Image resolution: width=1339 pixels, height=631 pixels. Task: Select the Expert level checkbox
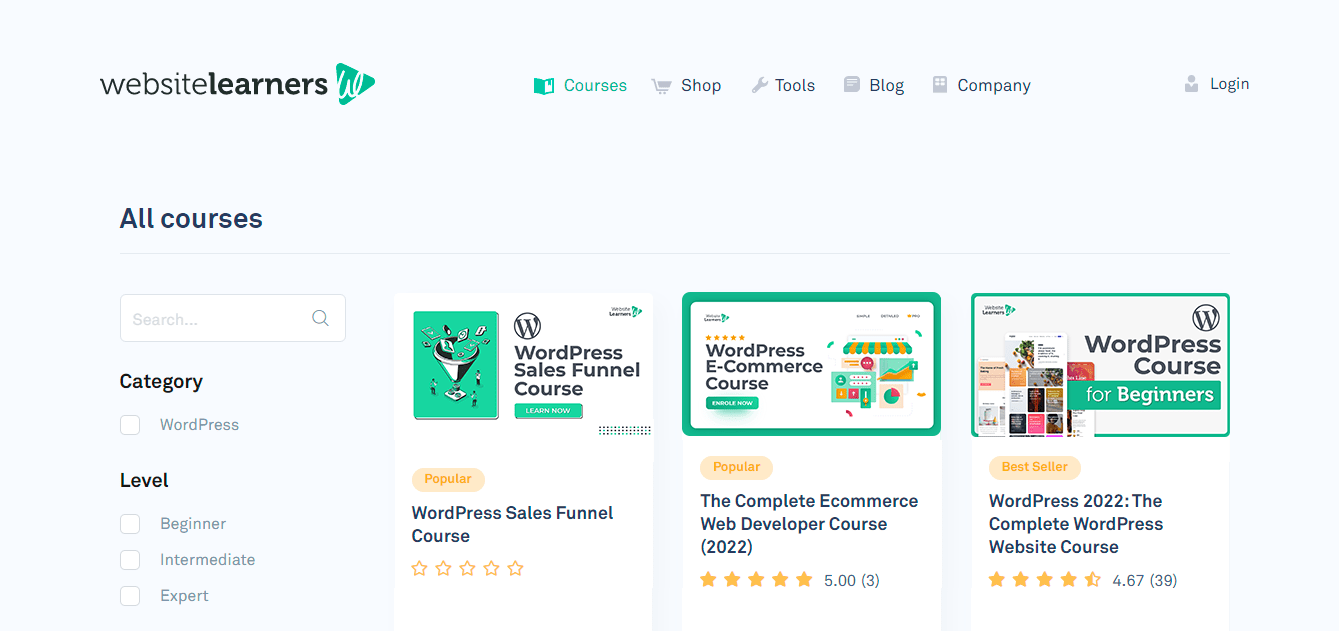pyautogui.click(x=130, y=596)
